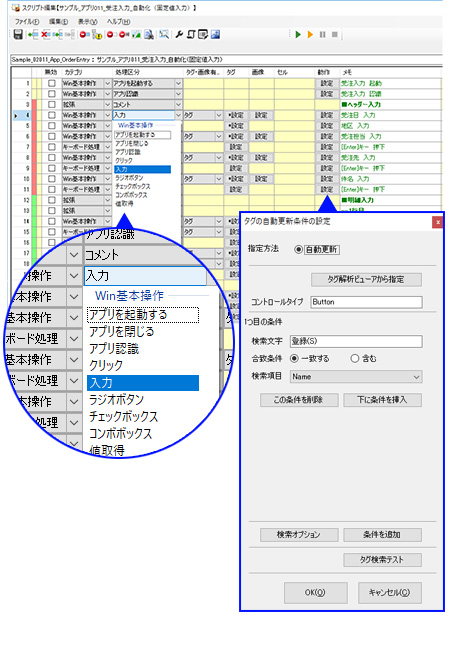Click the Save floppy disk toolbar icon
The width and height of the screenshot is (450, 650).
(18, 34)
